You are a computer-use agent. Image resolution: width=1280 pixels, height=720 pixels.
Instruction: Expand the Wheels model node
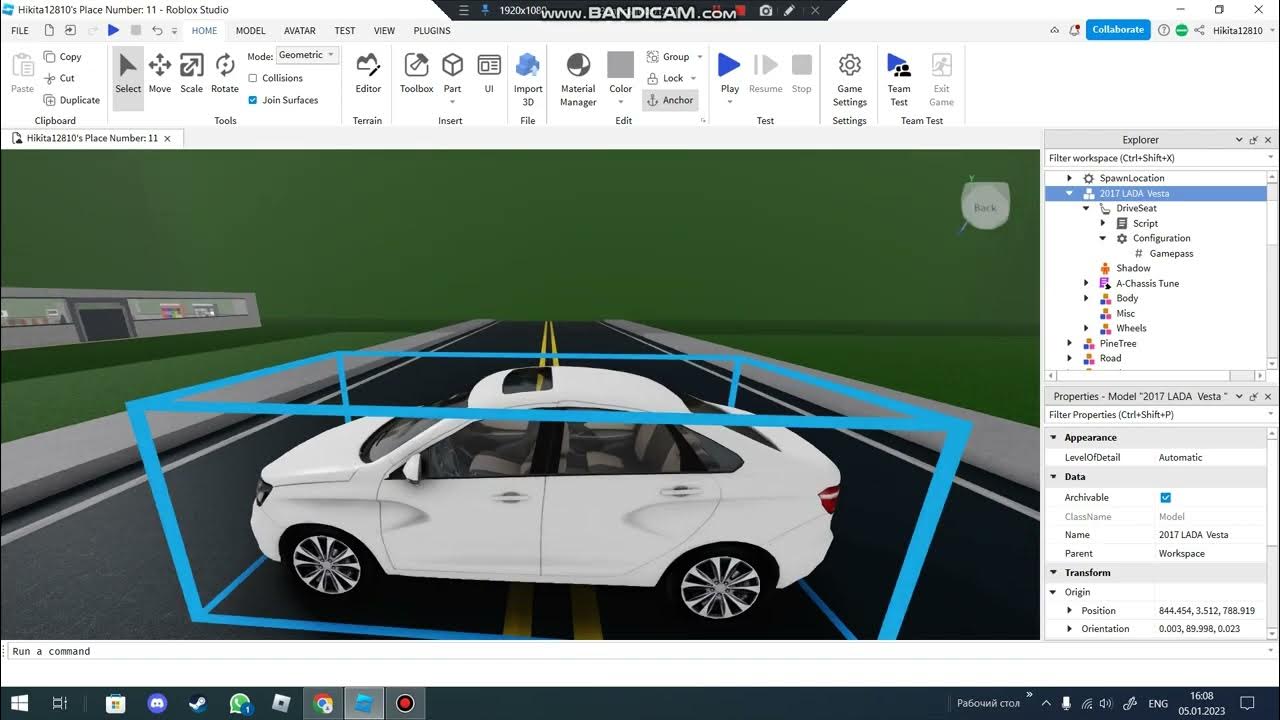(1086, 328)
